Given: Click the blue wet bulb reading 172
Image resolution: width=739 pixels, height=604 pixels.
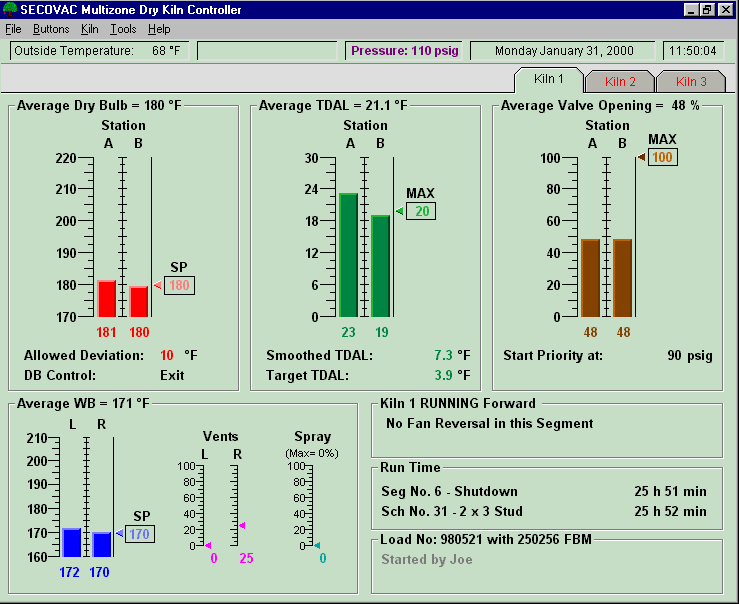Looking at the screenshot, I should pyautogui.click(x=69, y=572).
